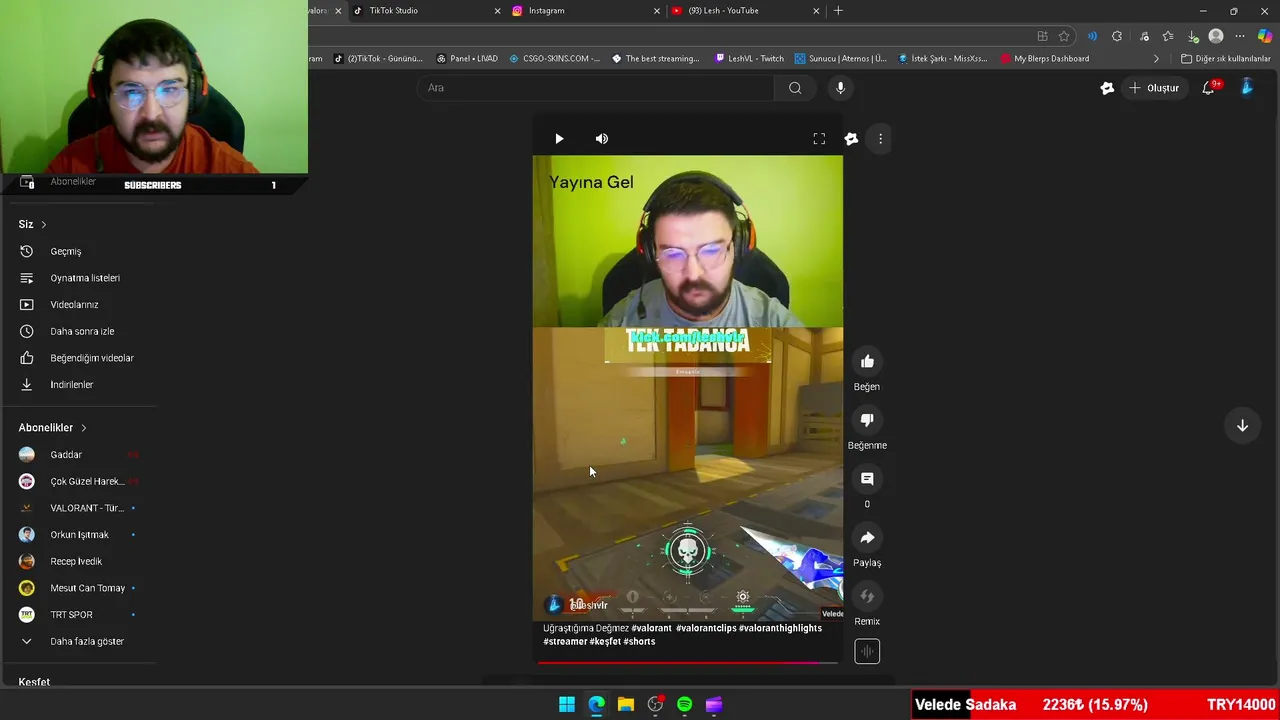Screen dimensions: 1280x720
Task: Open Mesut Can Tomay channel
Action: 78,588
